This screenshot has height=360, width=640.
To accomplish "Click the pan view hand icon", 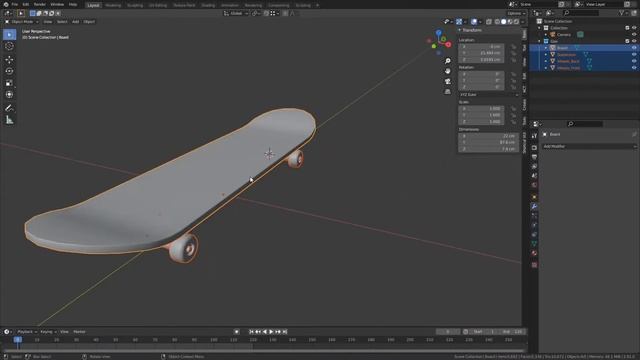I will click(x=448, y=71).
